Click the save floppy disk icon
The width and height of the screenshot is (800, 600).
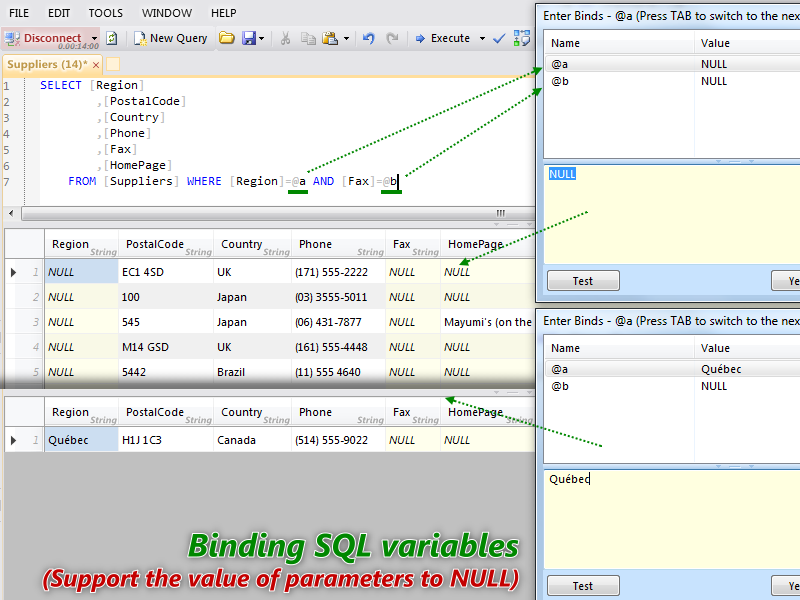click(x=248, y=38)
